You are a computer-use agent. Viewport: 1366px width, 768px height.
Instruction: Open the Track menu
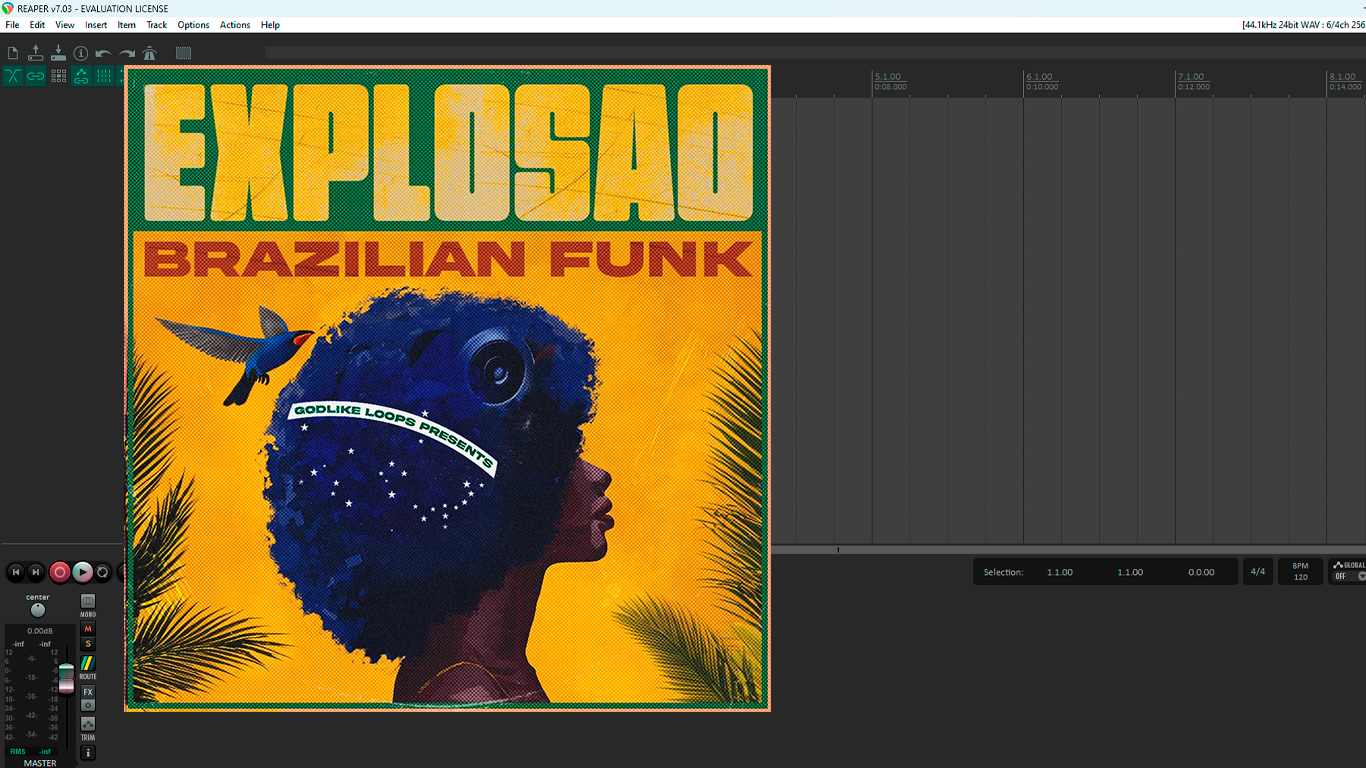tap(157, 25)
